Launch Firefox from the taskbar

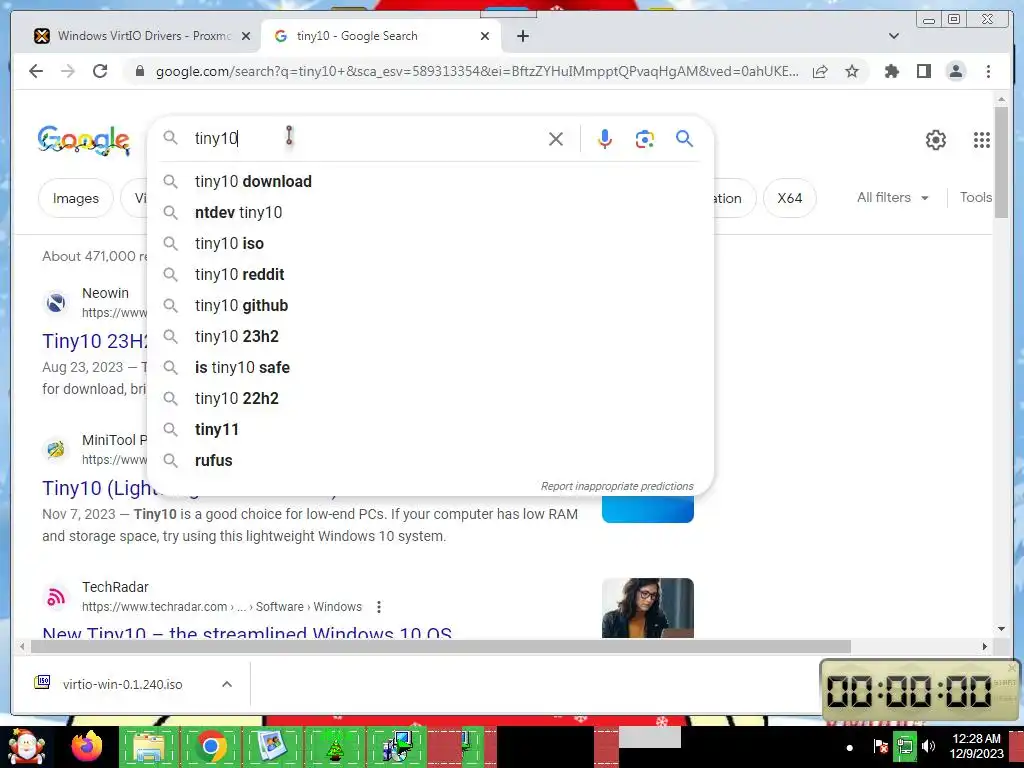(88, 746)
